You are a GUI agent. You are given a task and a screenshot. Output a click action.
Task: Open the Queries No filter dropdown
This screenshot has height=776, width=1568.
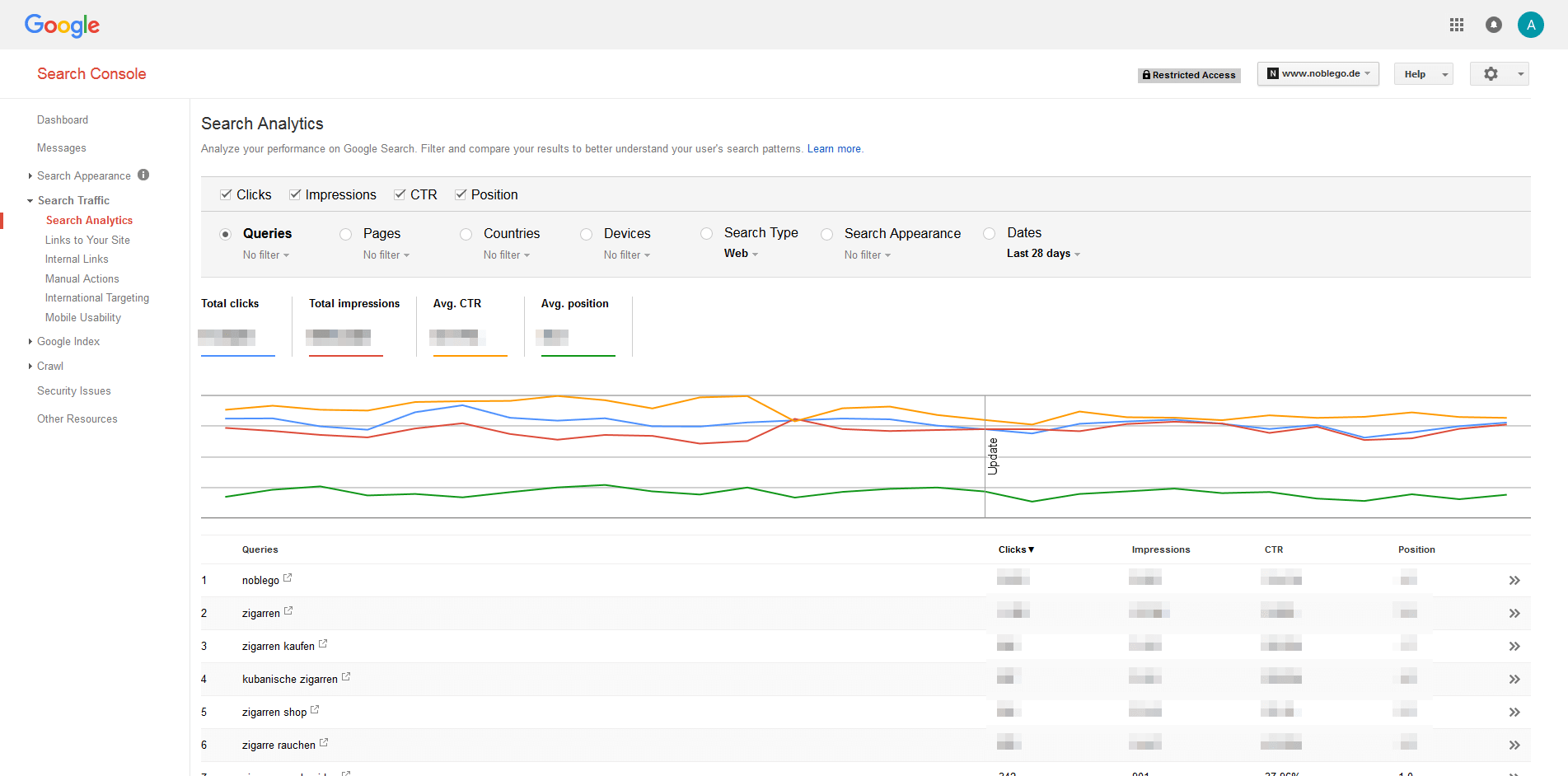[x=265, y=255]
